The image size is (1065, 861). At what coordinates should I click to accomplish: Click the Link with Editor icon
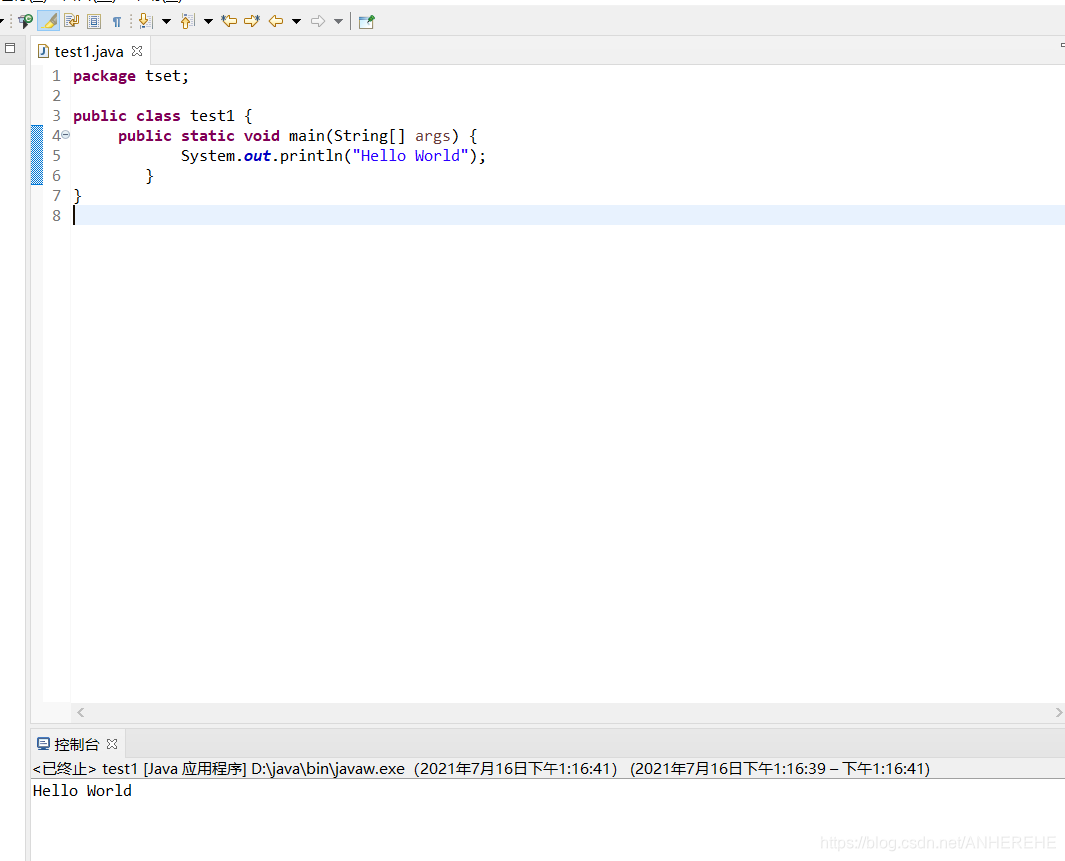pos(25,20)
